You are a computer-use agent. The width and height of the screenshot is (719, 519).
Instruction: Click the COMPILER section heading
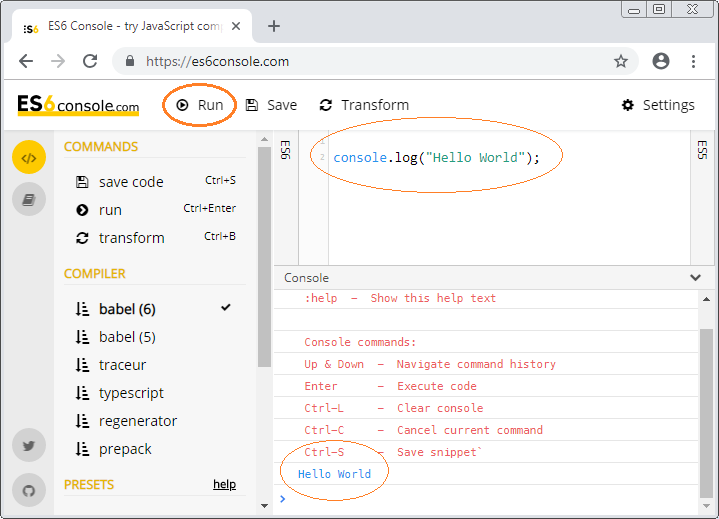(94, 274)
